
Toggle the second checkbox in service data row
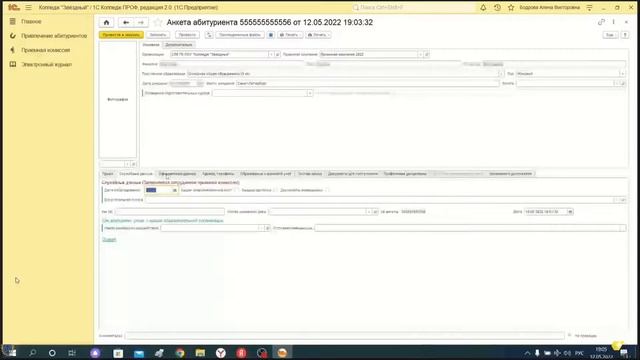point(276,190)
